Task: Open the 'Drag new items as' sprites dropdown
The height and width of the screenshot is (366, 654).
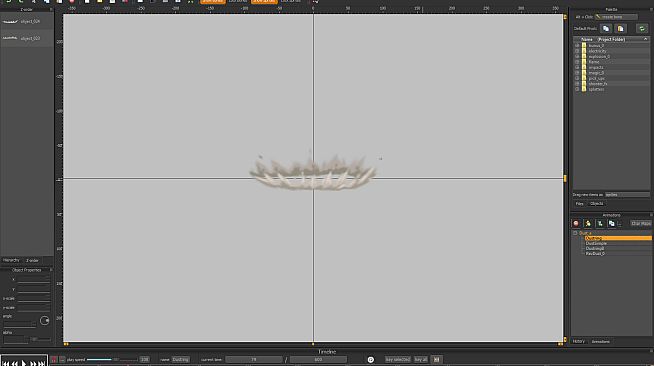Action: 627,195
